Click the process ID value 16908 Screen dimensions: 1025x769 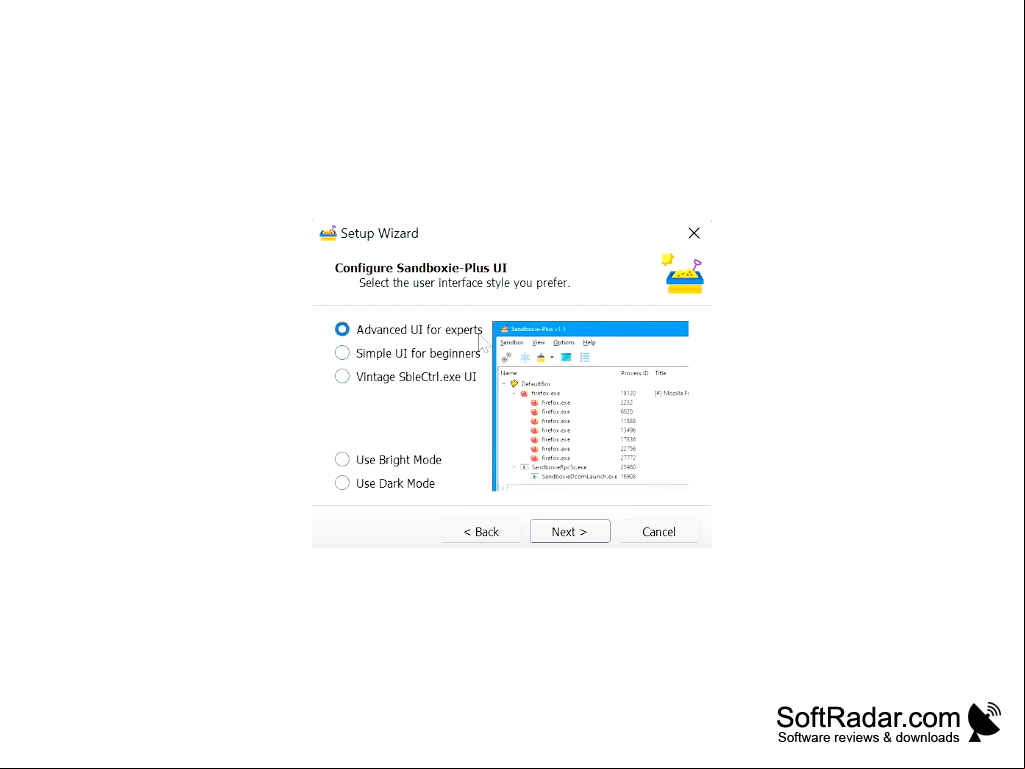[628, 476]
